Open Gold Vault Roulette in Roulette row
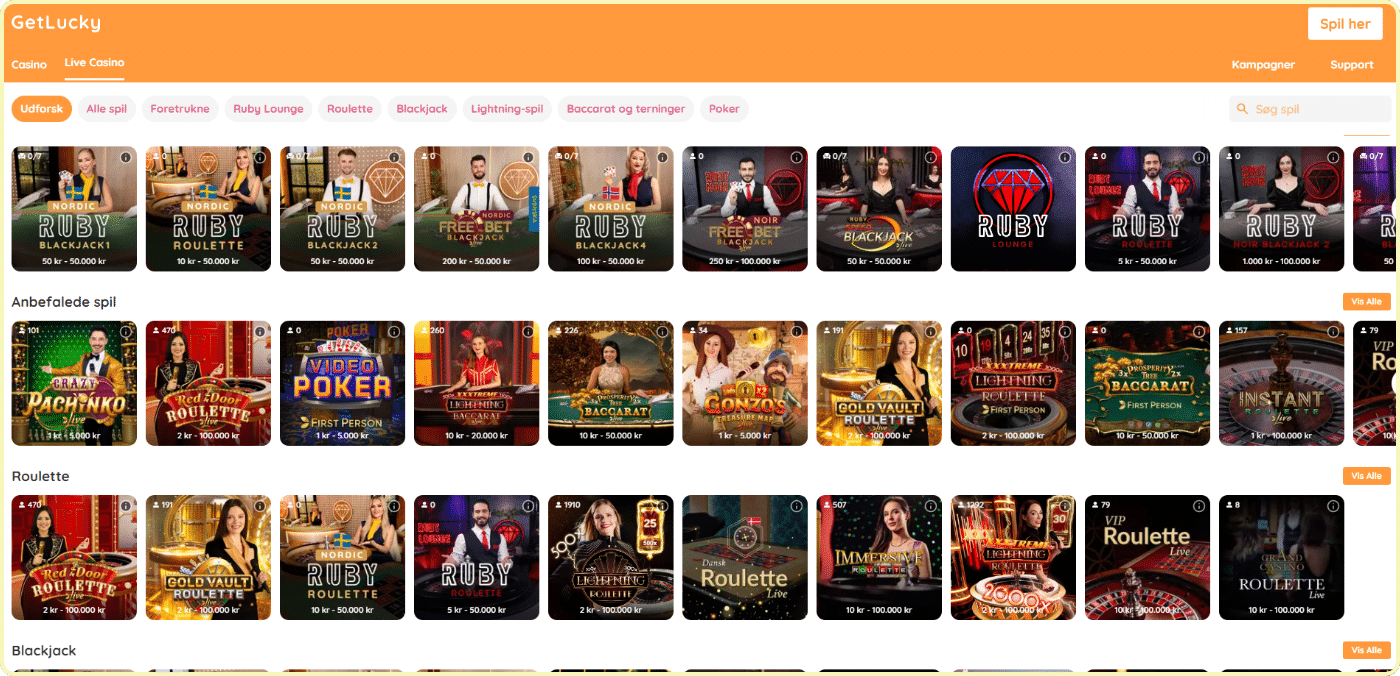The height and width of the screenshot is (676, 1400). pos(208,558)
